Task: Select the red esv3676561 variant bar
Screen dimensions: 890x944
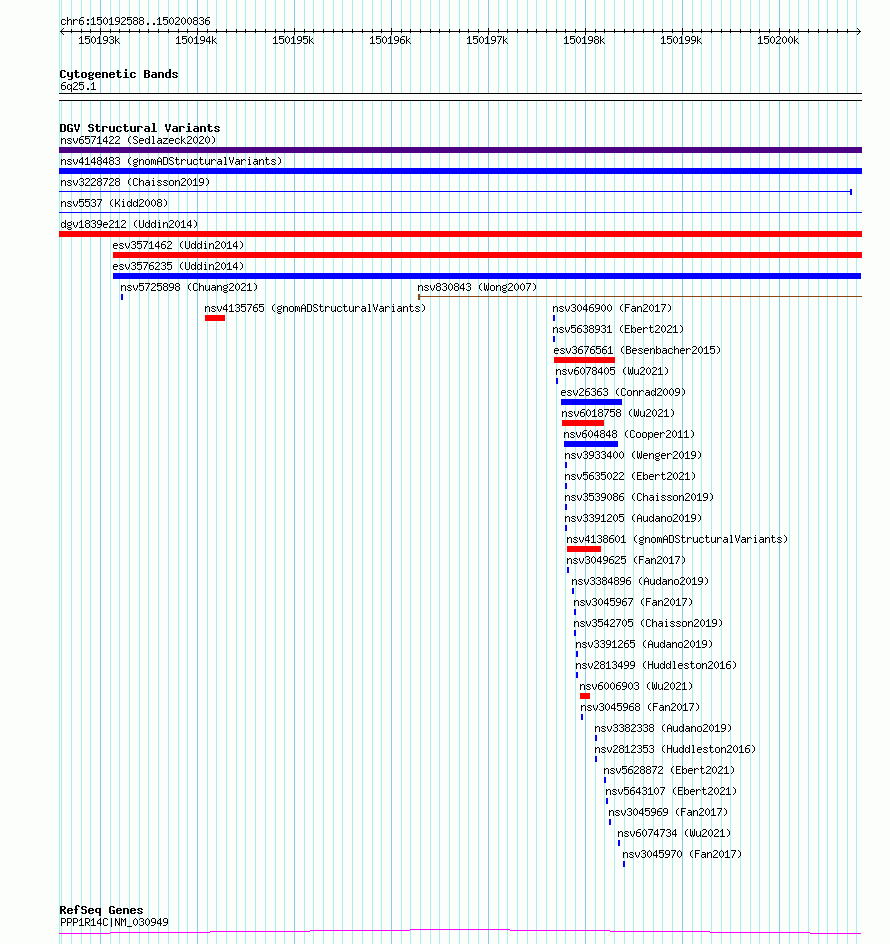Action: [x=584, y=360]
